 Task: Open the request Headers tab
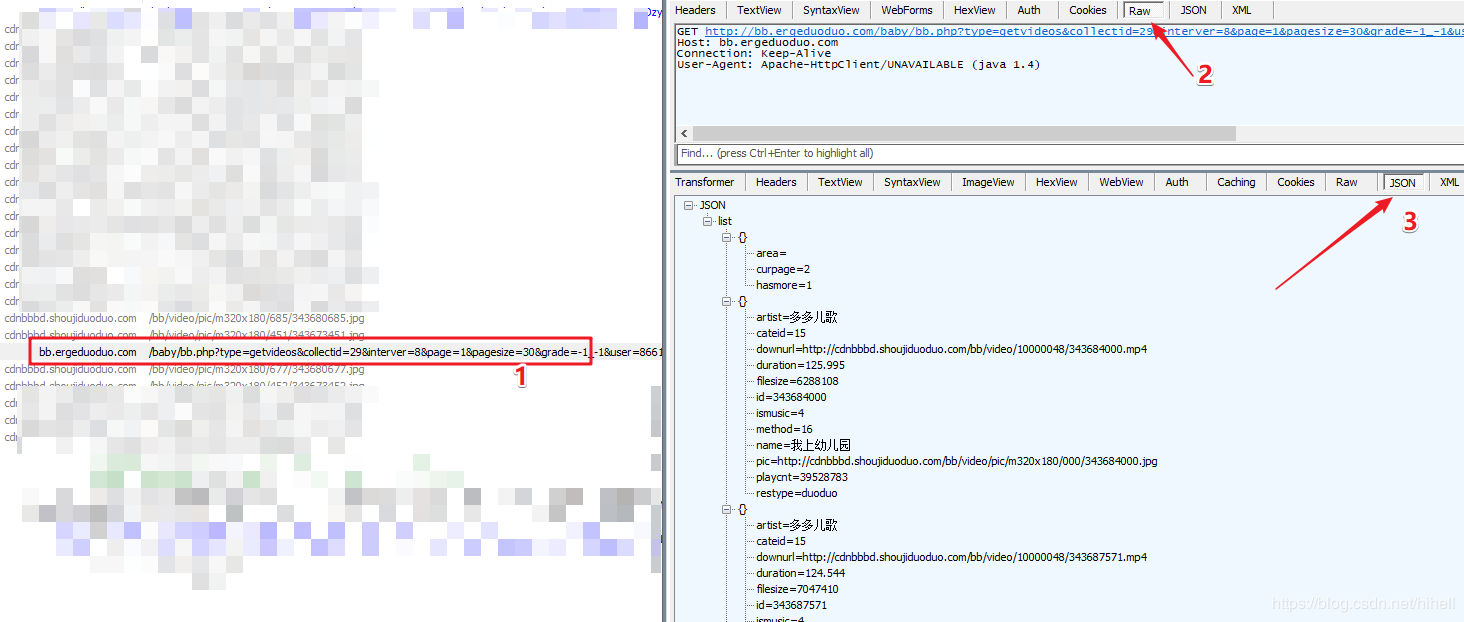coord(695,10)
